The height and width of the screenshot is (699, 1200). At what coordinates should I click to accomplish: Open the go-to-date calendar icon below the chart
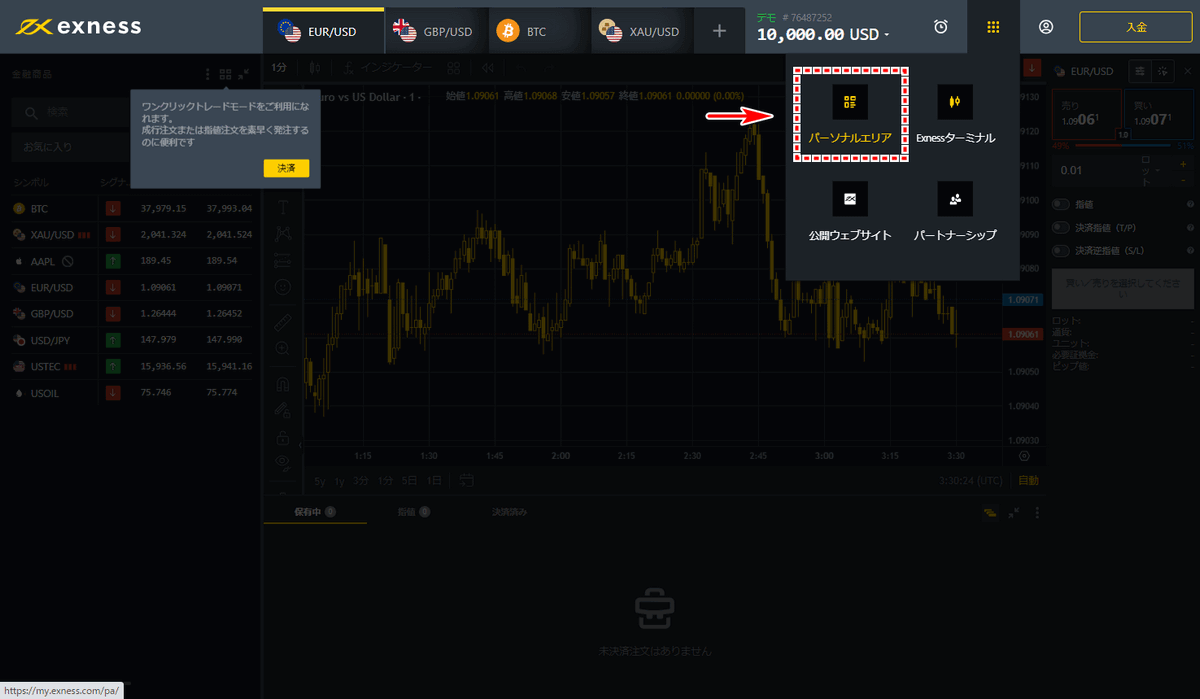[465, 481]
